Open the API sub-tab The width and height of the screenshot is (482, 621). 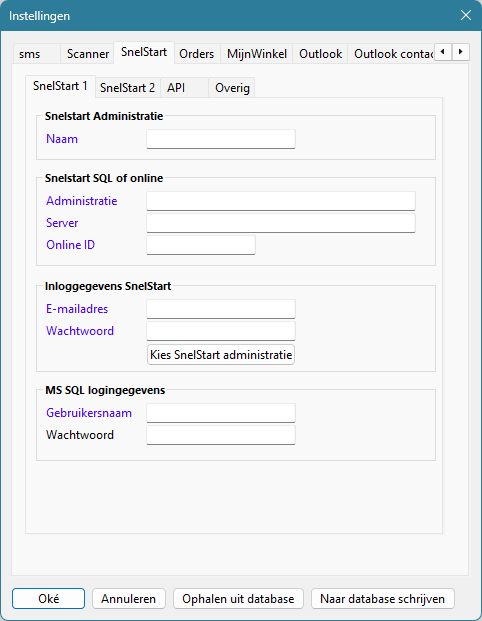click(184, 88)
